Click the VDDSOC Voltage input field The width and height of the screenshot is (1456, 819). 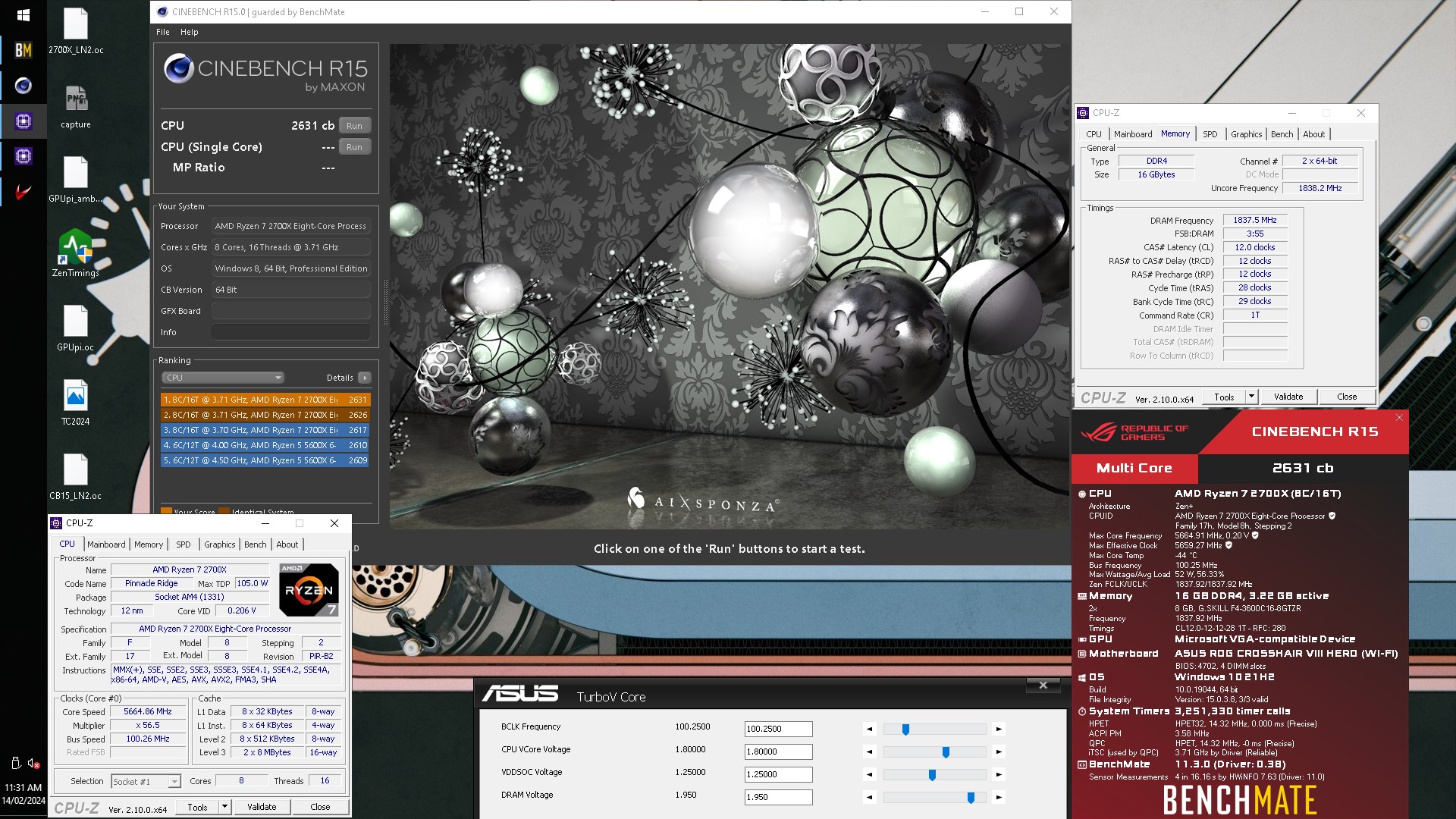pos(778,774)
